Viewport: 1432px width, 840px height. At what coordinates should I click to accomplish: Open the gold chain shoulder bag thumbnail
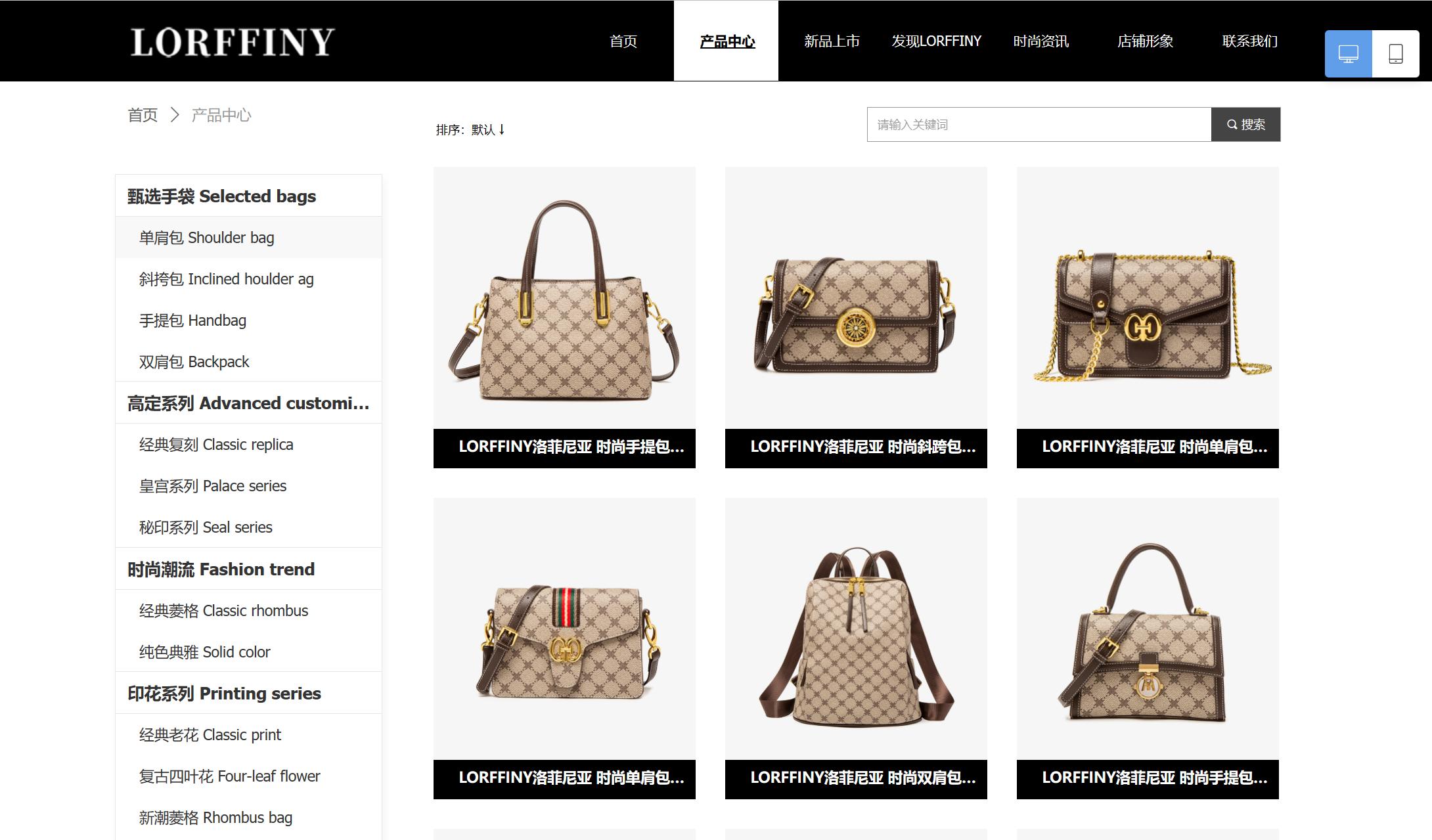pyautogui.click(x=1148, y=298)
